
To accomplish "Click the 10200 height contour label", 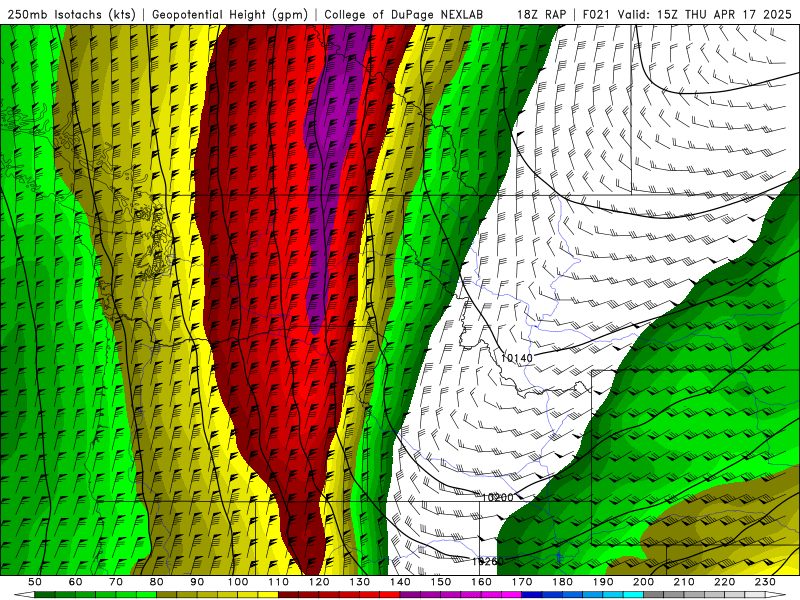I will pyautogui.click(x=497, y=497).
